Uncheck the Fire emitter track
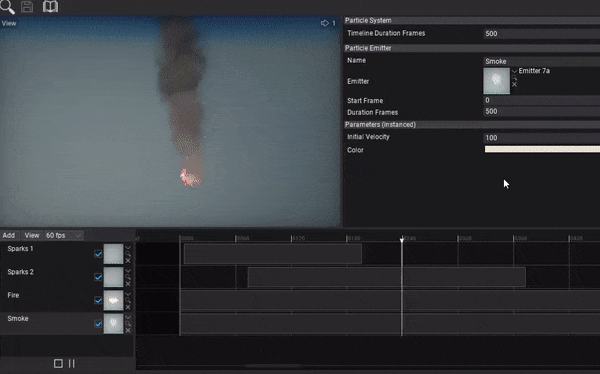Viewport: 600px width, 374px height. coord(98,301)
